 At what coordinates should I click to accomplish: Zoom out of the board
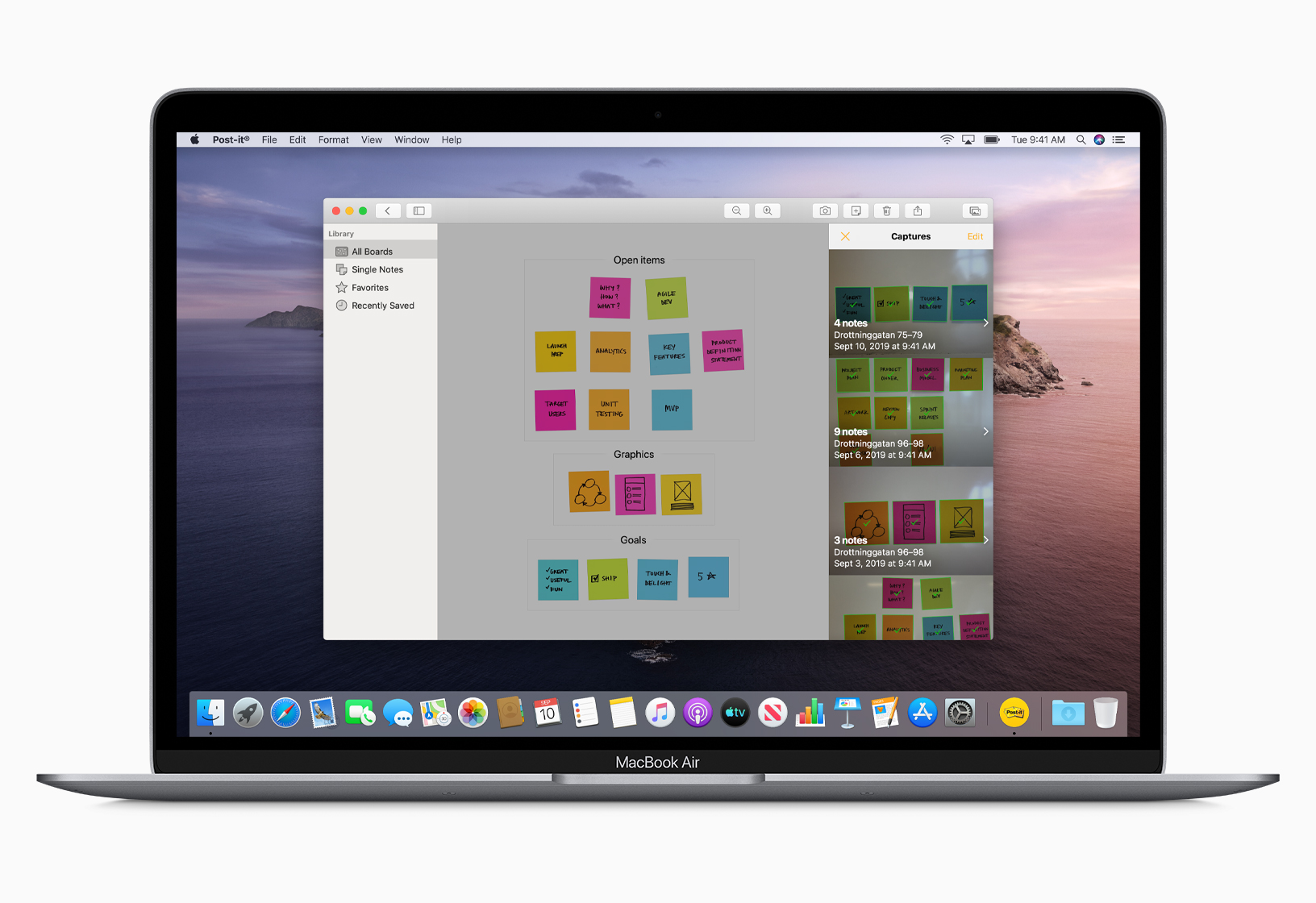736,210
